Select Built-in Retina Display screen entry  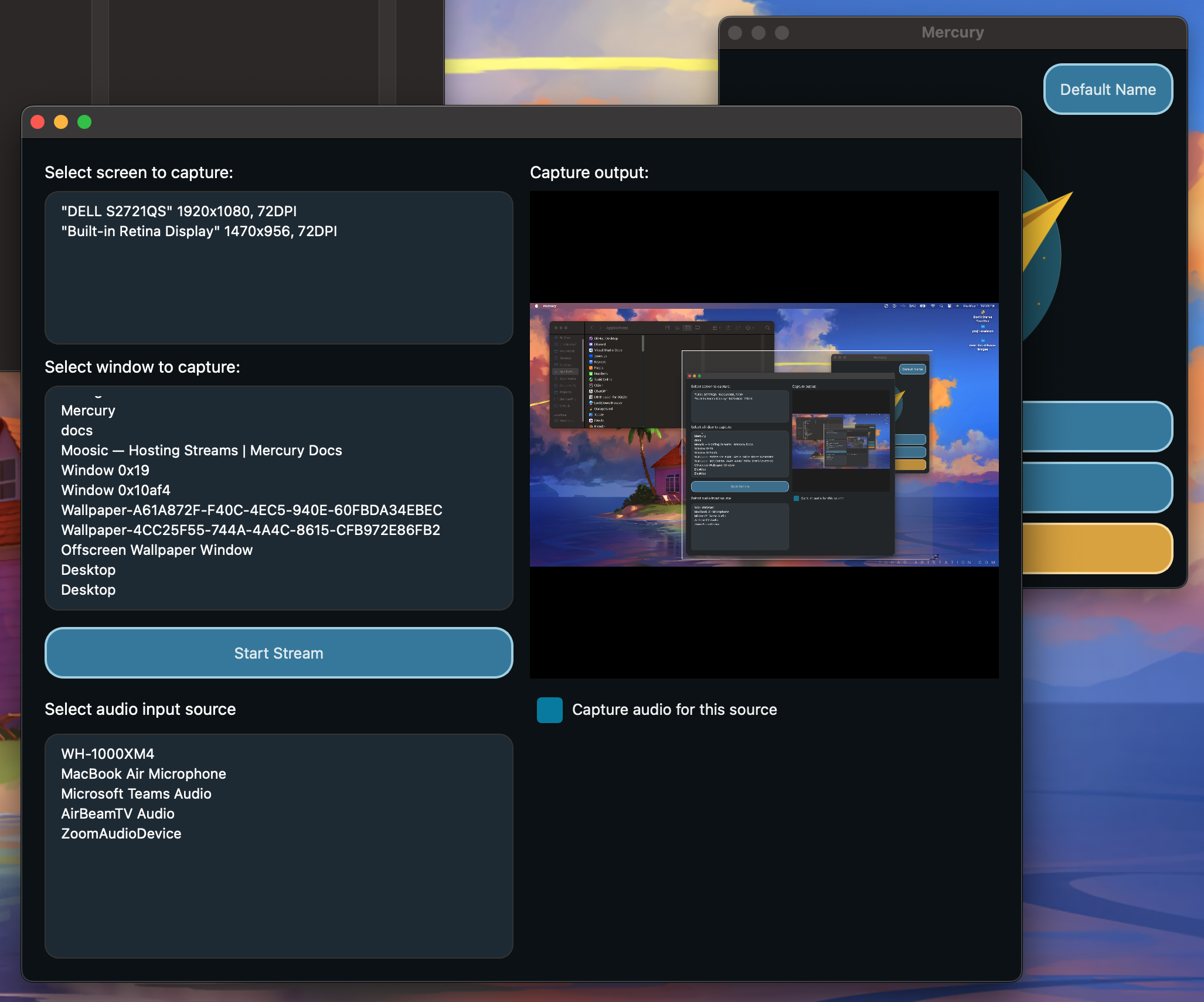click(199, 231)
